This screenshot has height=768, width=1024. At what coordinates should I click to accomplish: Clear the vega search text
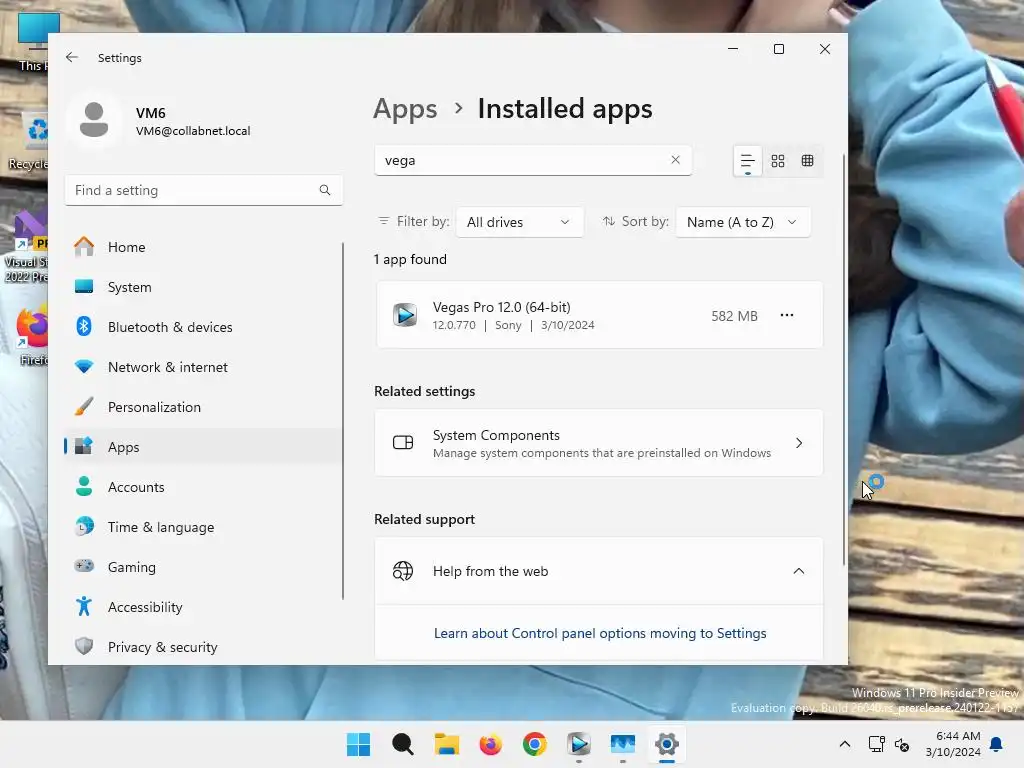click(x=675, y=160)
